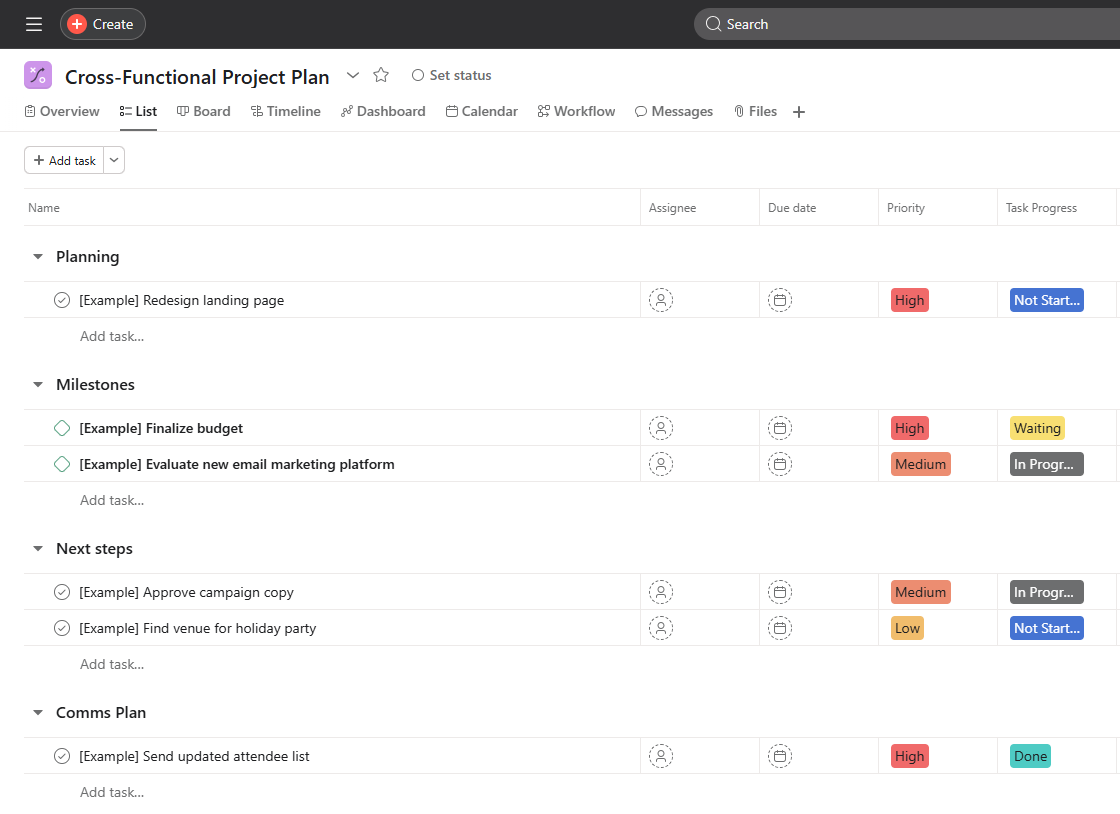Open the Messages tab
The image size is (1120, 814).
[x=674, y=111]
